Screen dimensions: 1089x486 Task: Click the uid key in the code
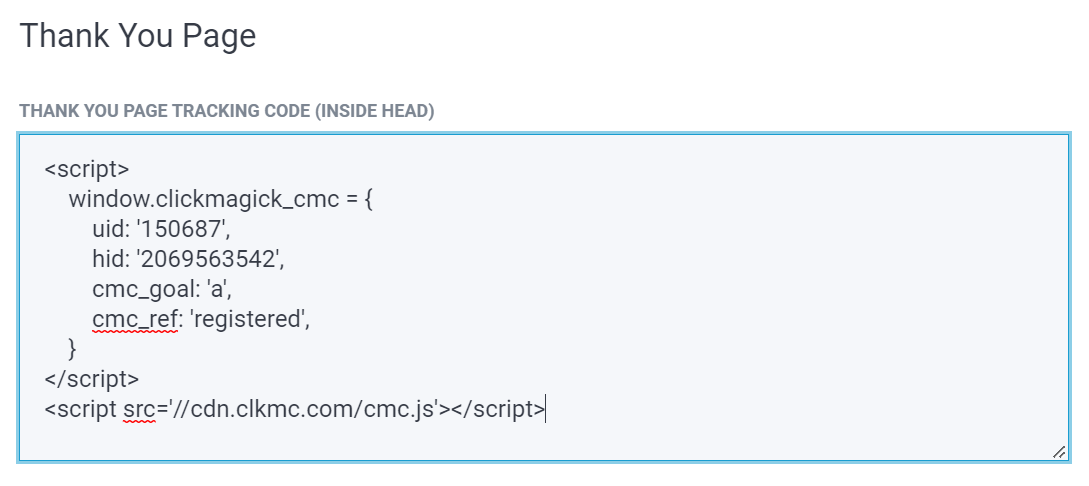[x=109, y=229]
